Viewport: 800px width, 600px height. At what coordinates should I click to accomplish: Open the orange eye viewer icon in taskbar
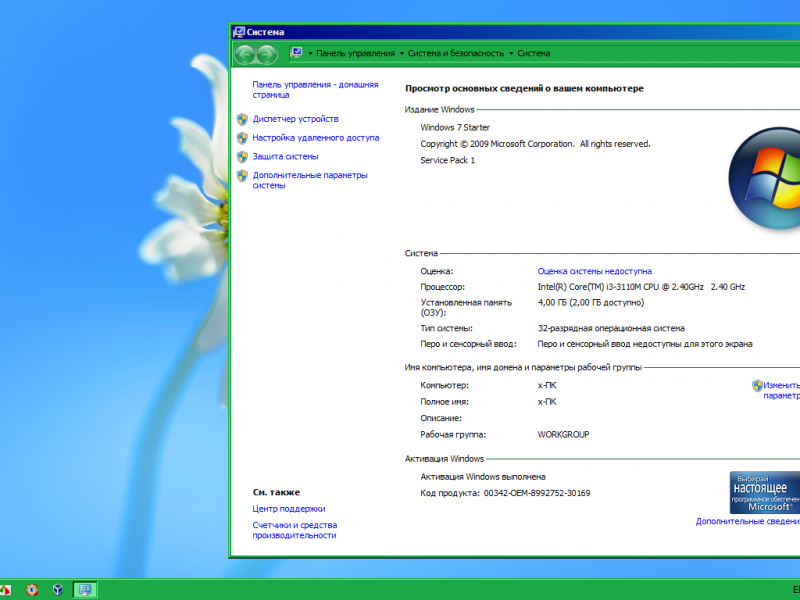pos(32,590)
